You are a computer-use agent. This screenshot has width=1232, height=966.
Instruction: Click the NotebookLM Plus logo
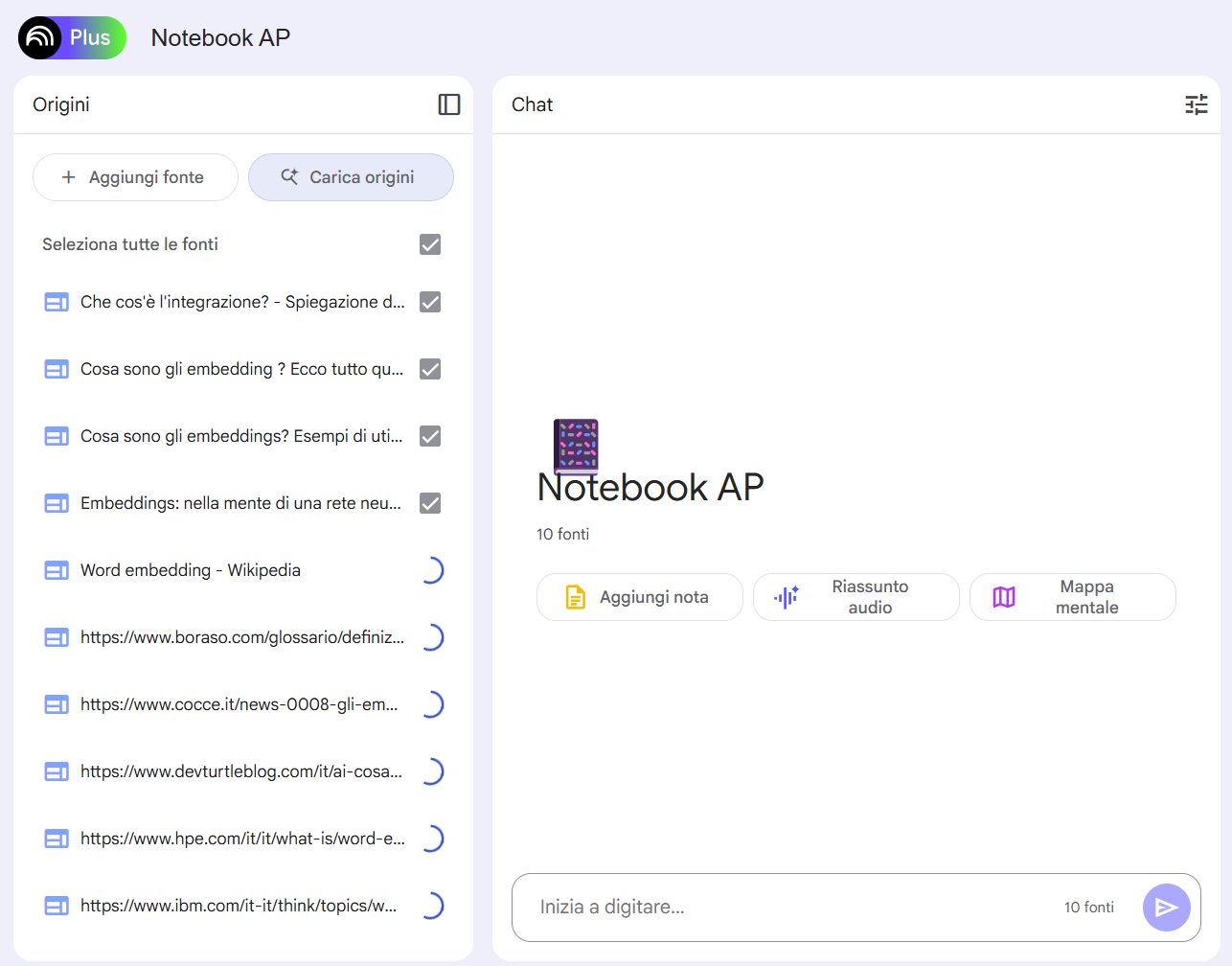[x=72, y=37]
